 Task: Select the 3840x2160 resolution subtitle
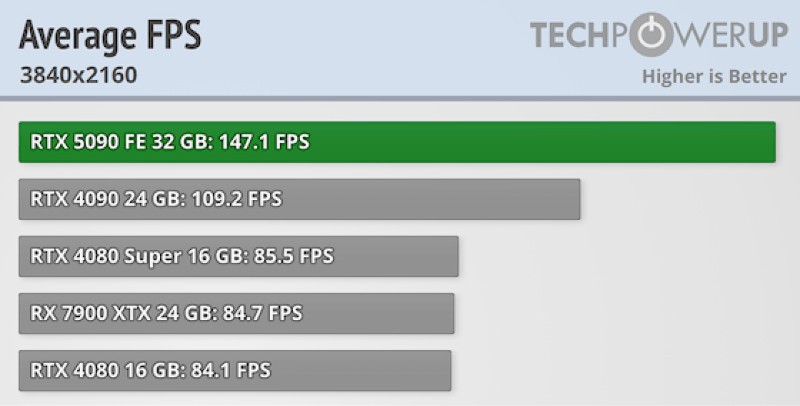coord(79,75)
